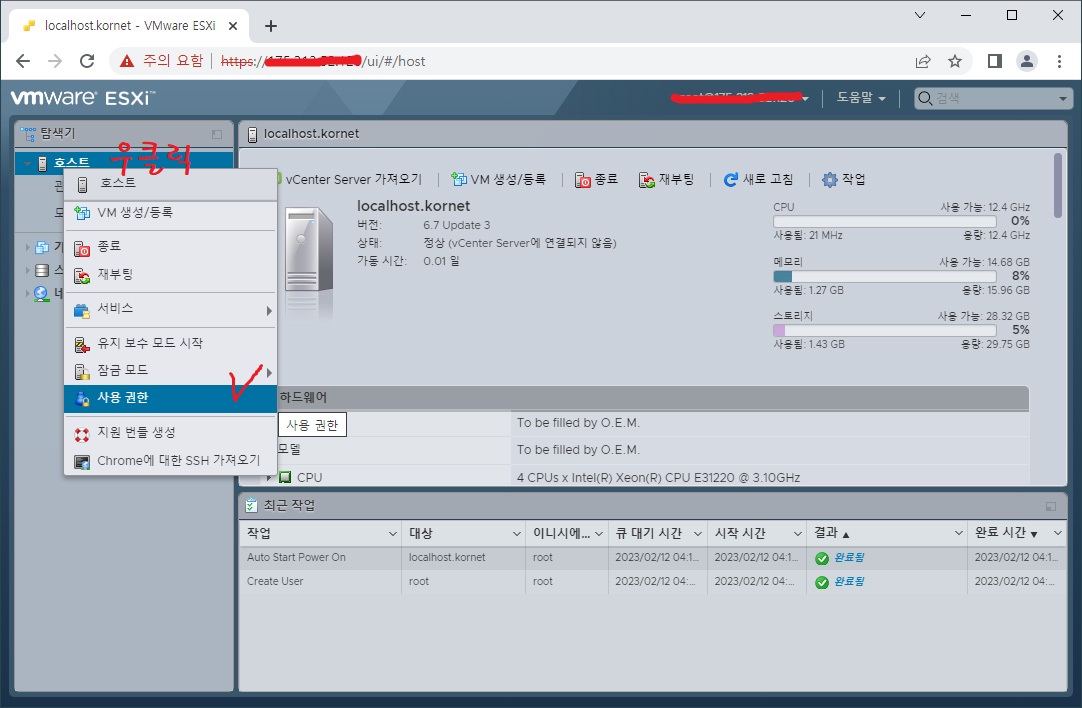Viewport: 1082px width, 708px height.
Task: Click 사용 권한 key icon in menu
Action: click(82, 399)
